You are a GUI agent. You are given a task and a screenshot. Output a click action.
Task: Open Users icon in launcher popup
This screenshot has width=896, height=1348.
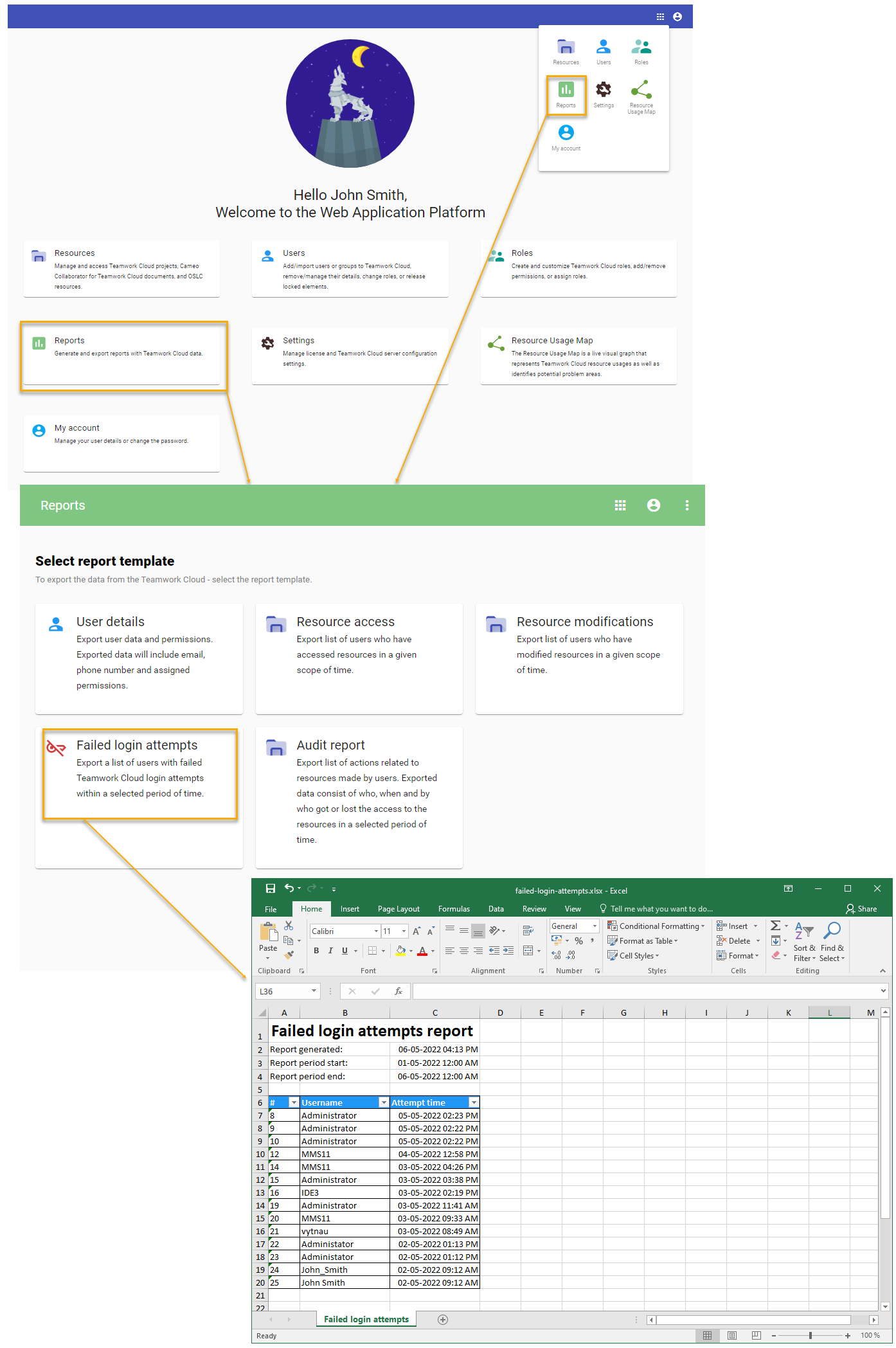(604, 52)
